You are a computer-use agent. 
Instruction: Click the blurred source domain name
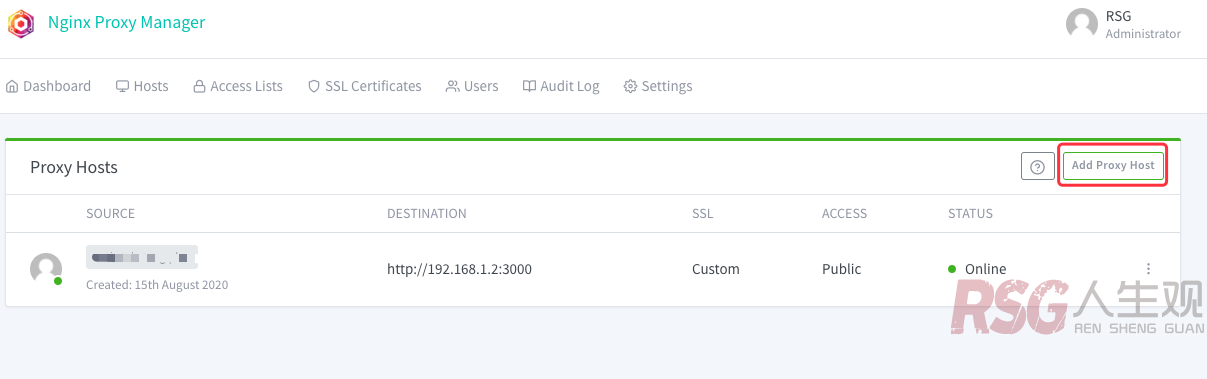[142, 257]
